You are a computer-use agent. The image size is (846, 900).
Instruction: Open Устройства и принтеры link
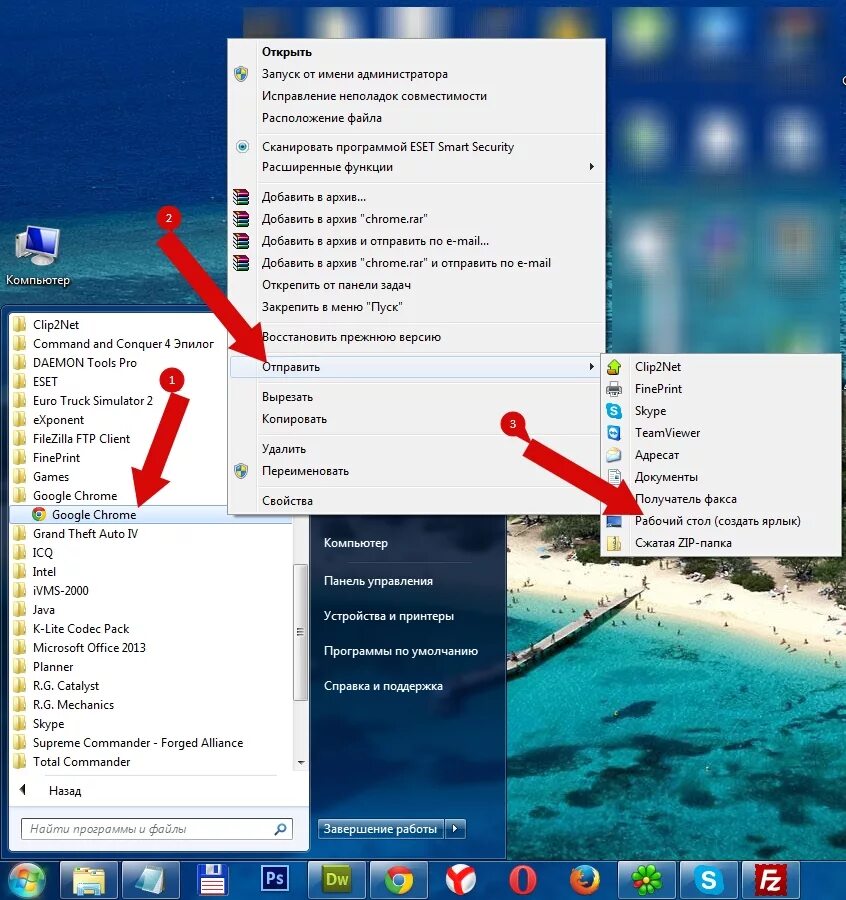point(389,616)
